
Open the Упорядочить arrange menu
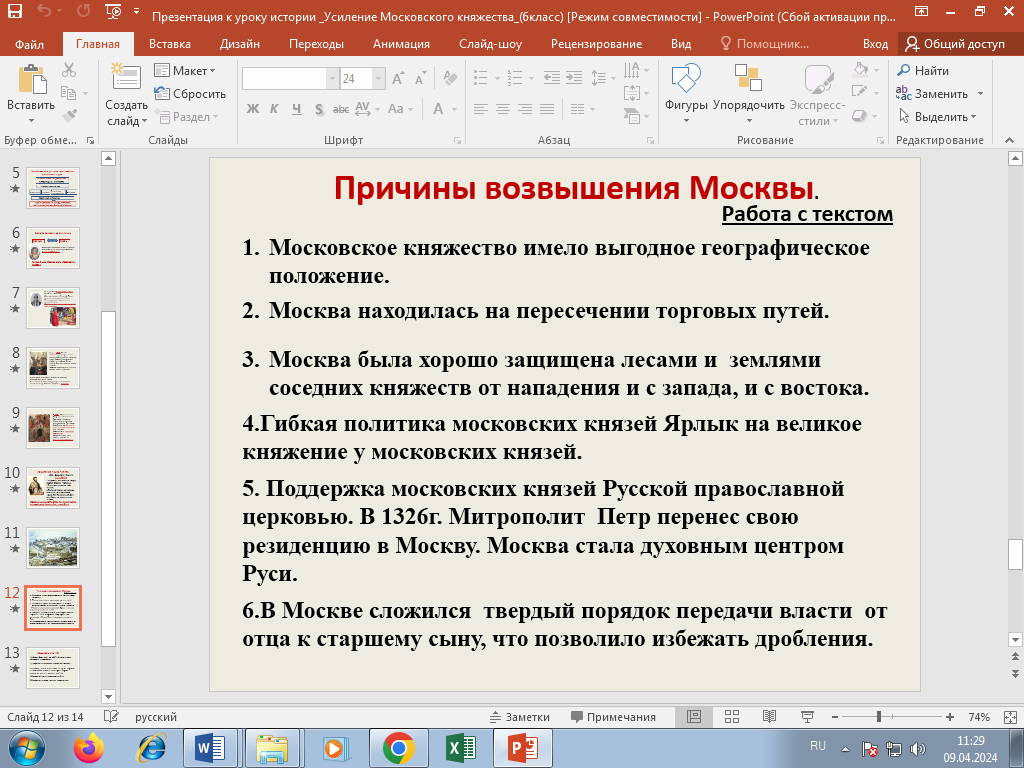pos(748,93)
